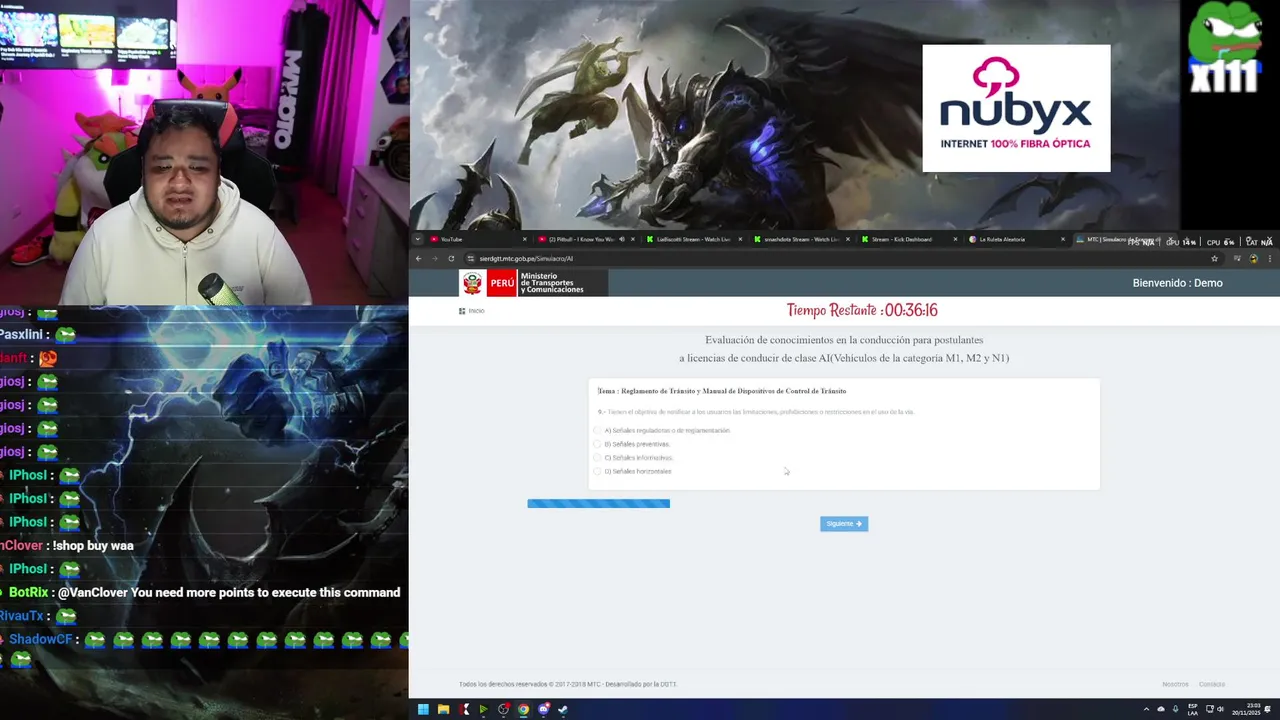The width and height of the screenshot is (1280, 720).
Task: Open the browser tab search dropdown
Action: [x=417, y=240]
